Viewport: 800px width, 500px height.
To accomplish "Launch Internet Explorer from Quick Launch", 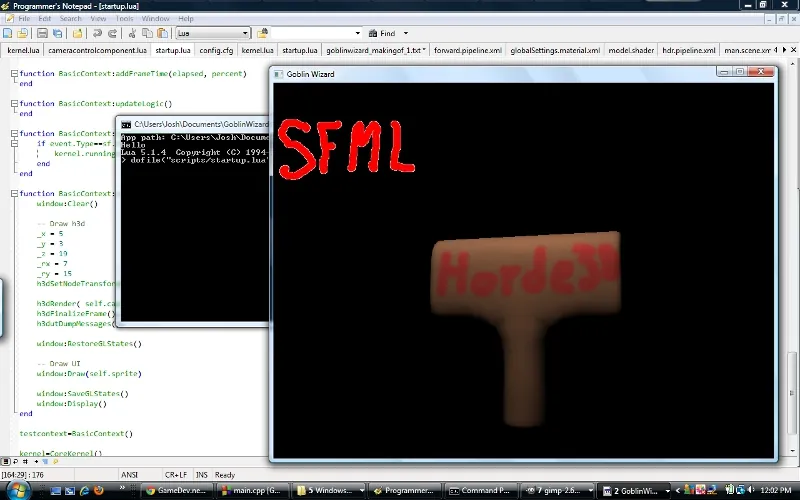I will pos(84,490).
